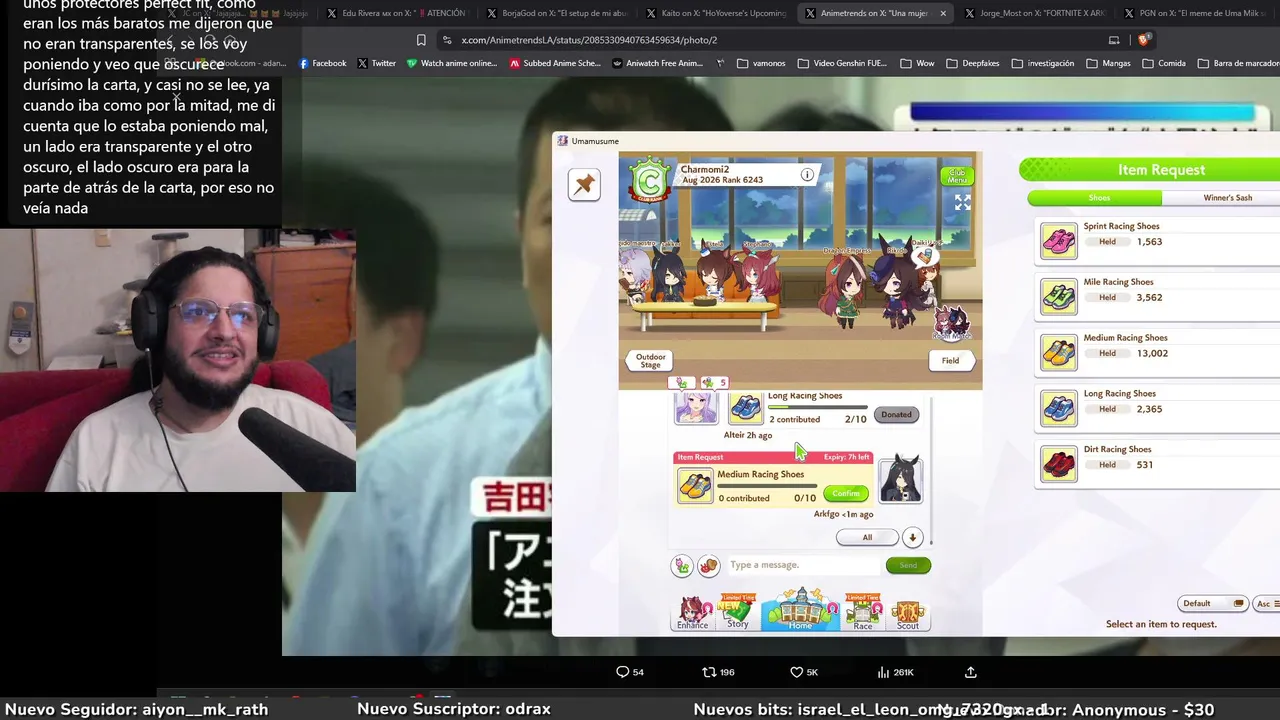Confirm the Medium Racing Shoes request
The image size is (1280, 720).
(846, 493)
